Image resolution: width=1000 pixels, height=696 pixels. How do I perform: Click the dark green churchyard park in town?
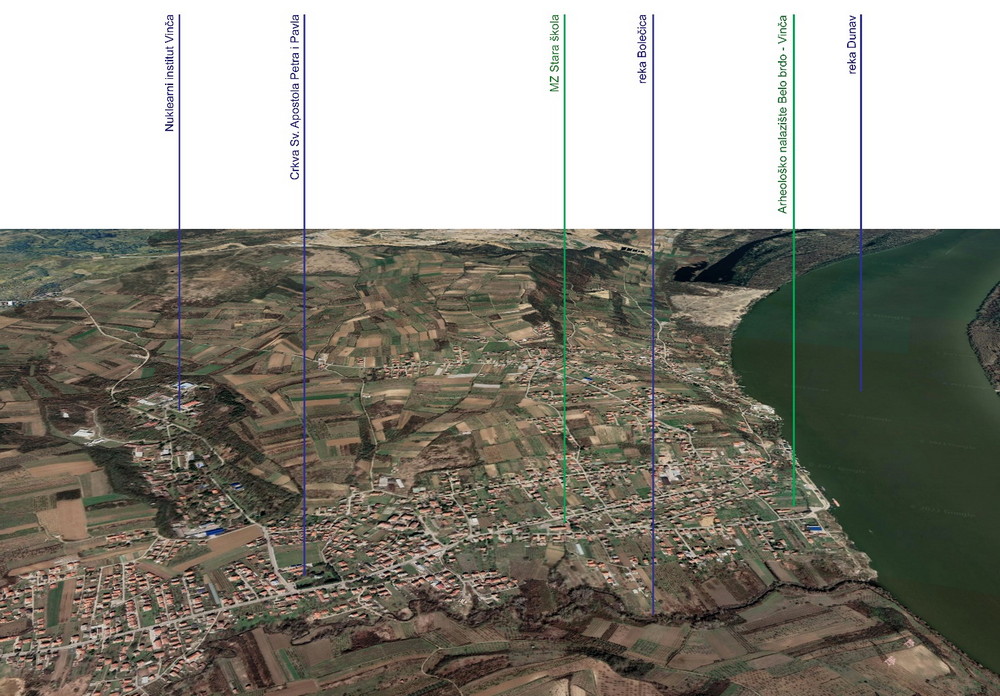coord(322,575)
